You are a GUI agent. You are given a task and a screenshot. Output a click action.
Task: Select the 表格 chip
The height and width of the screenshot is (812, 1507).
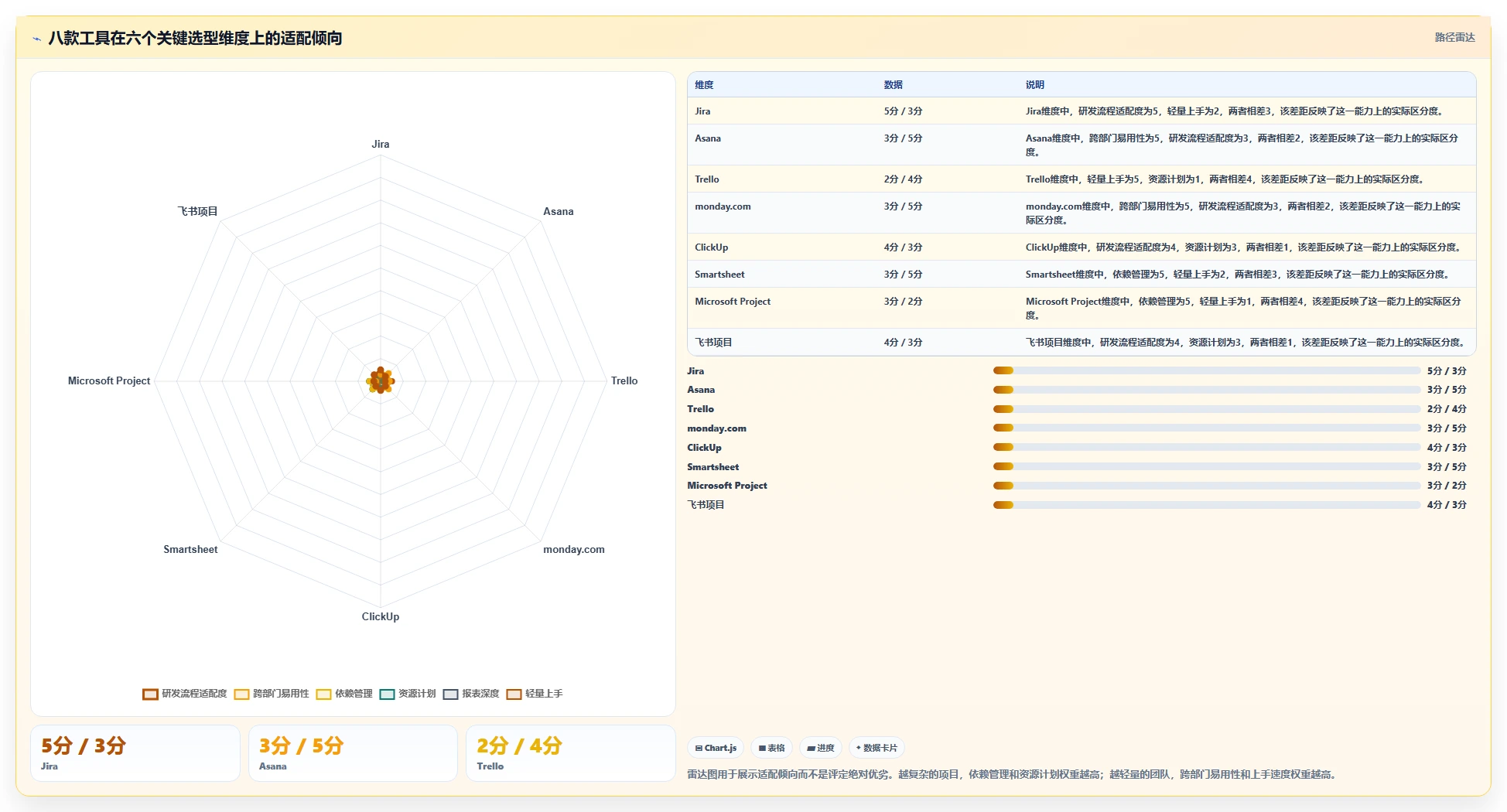[771, 748]
